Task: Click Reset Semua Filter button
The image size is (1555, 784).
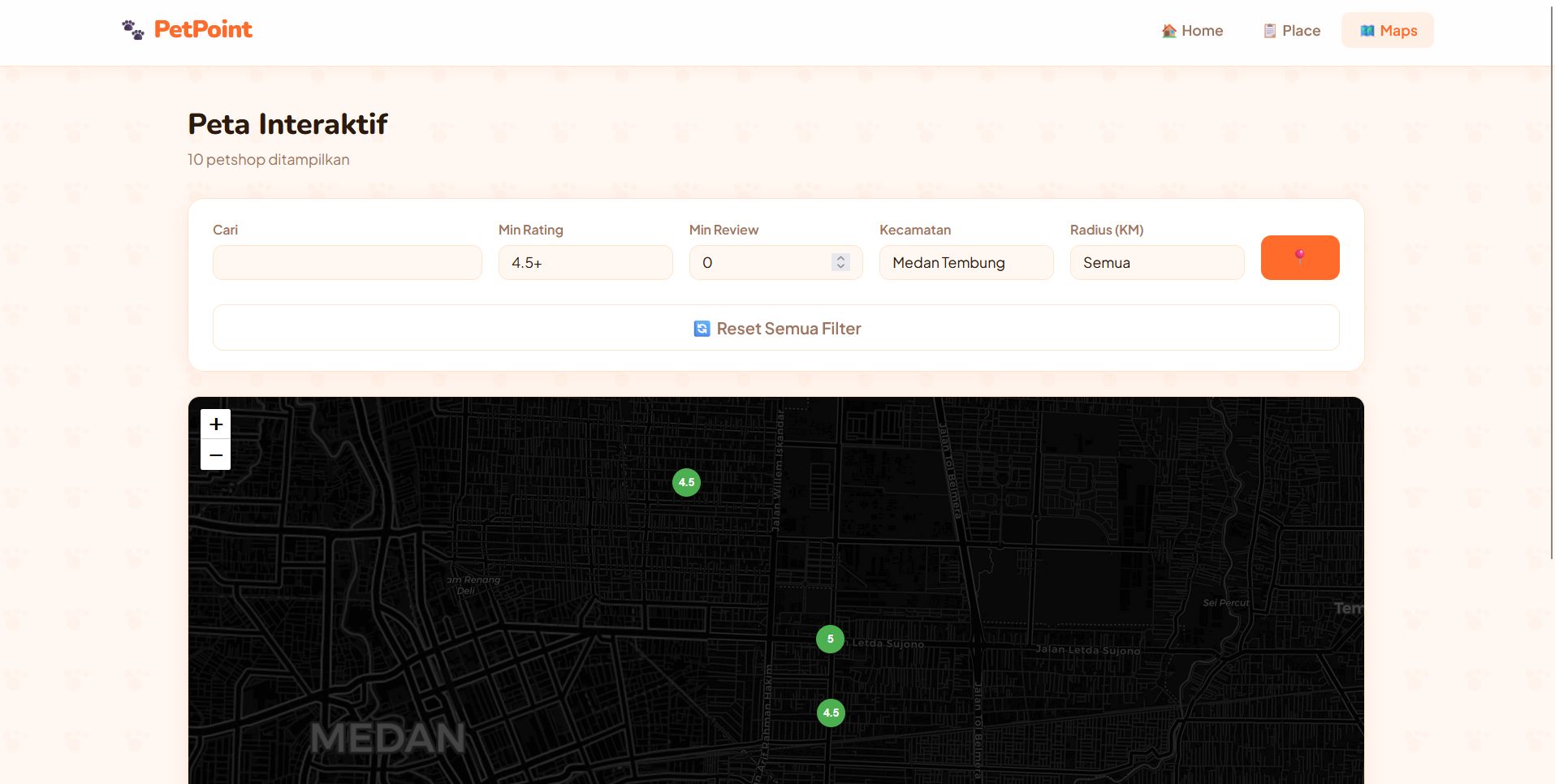Action: point(776,328)
